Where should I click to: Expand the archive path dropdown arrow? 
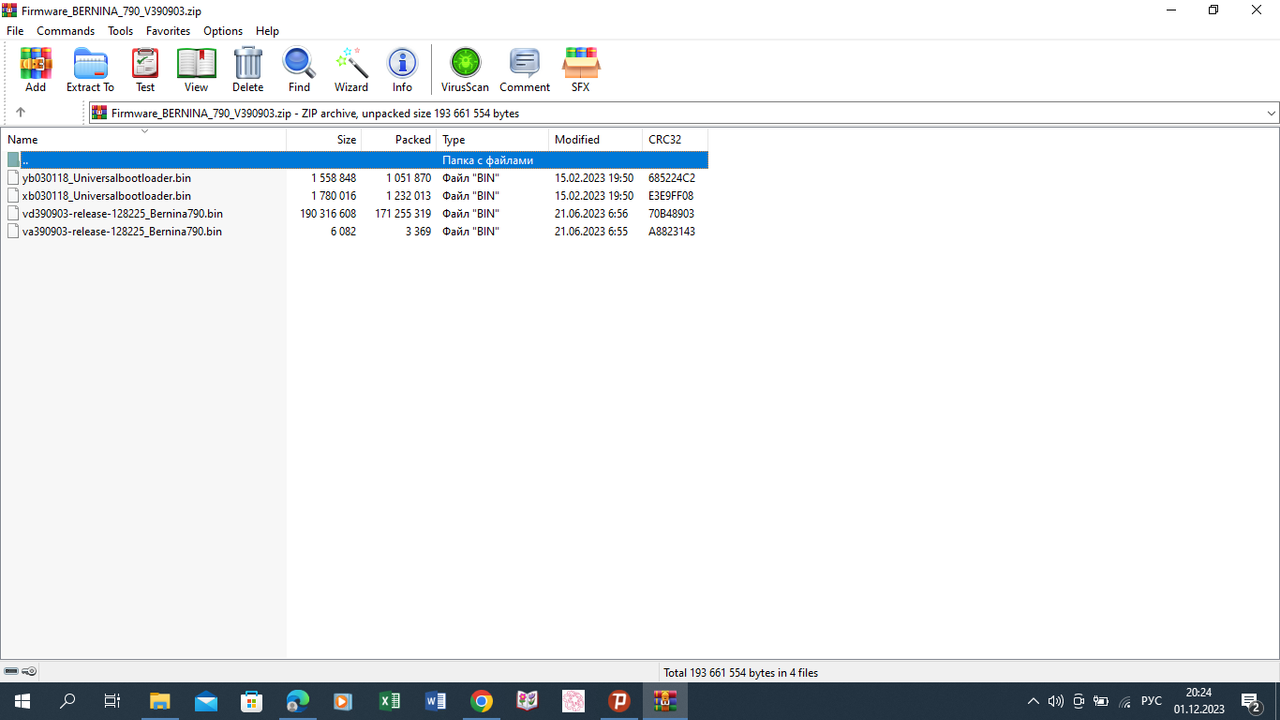(x=1270, y=113)
